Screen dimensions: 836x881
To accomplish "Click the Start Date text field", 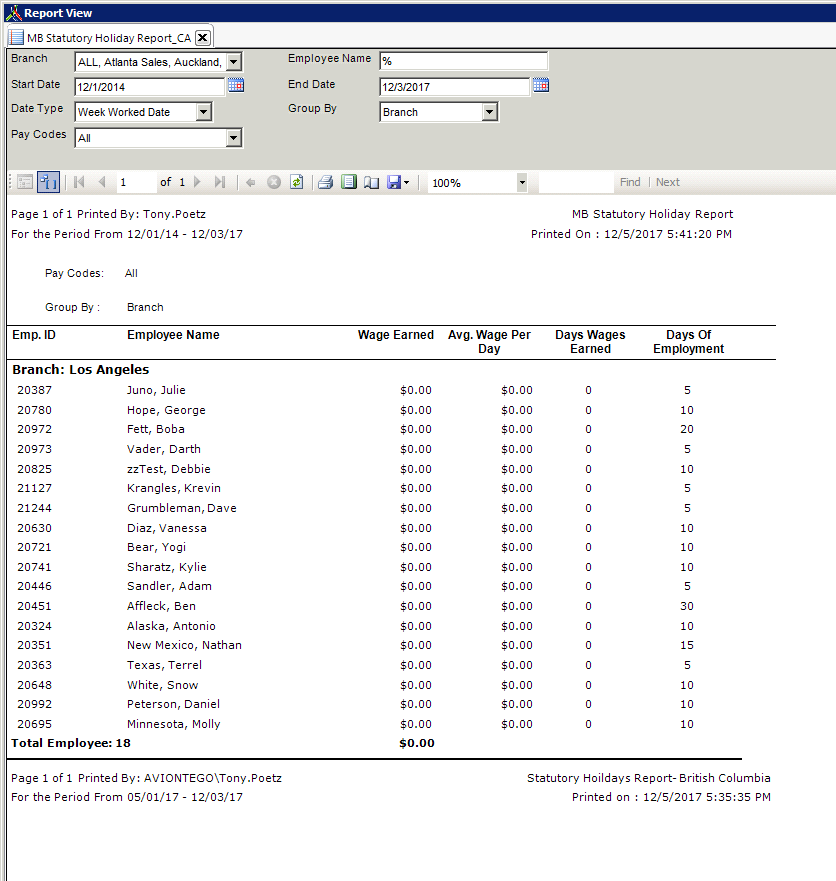I will 149,87.
